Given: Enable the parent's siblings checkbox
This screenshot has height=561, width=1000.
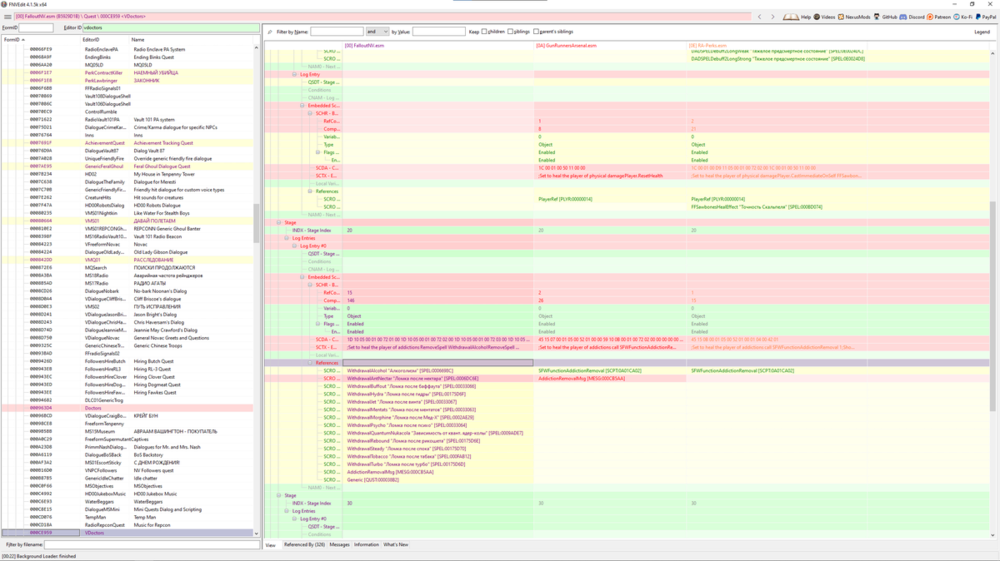Looking at the screenshot, I should pos(536,31).
